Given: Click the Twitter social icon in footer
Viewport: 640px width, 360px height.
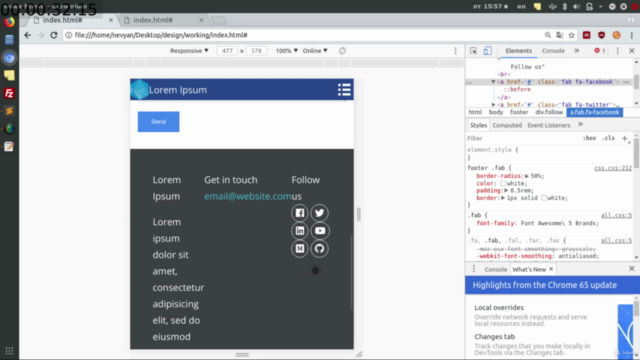Looking at the screenshot, I should 320,213.
